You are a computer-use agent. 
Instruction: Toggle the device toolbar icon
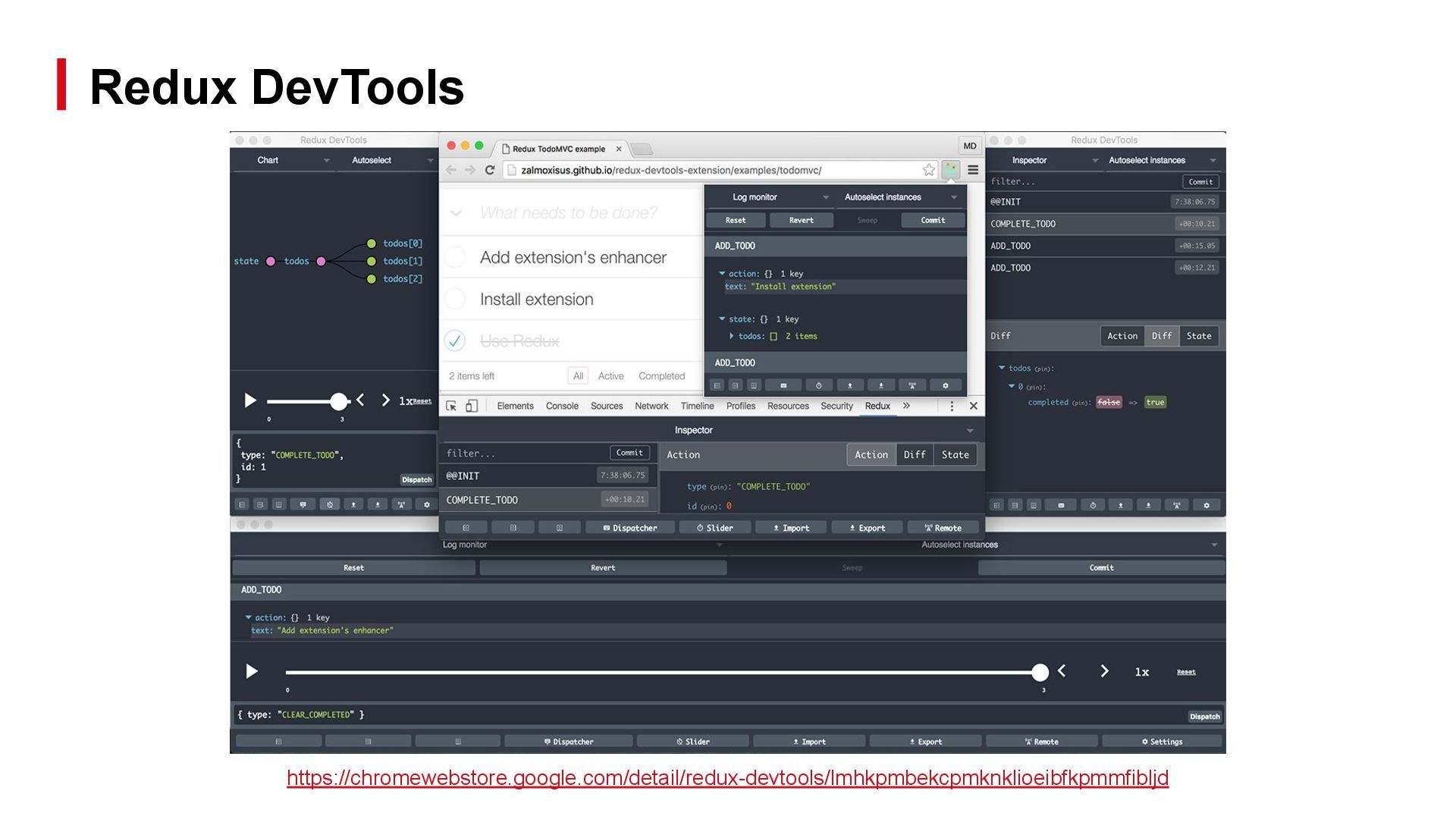[x=472, y=406]
